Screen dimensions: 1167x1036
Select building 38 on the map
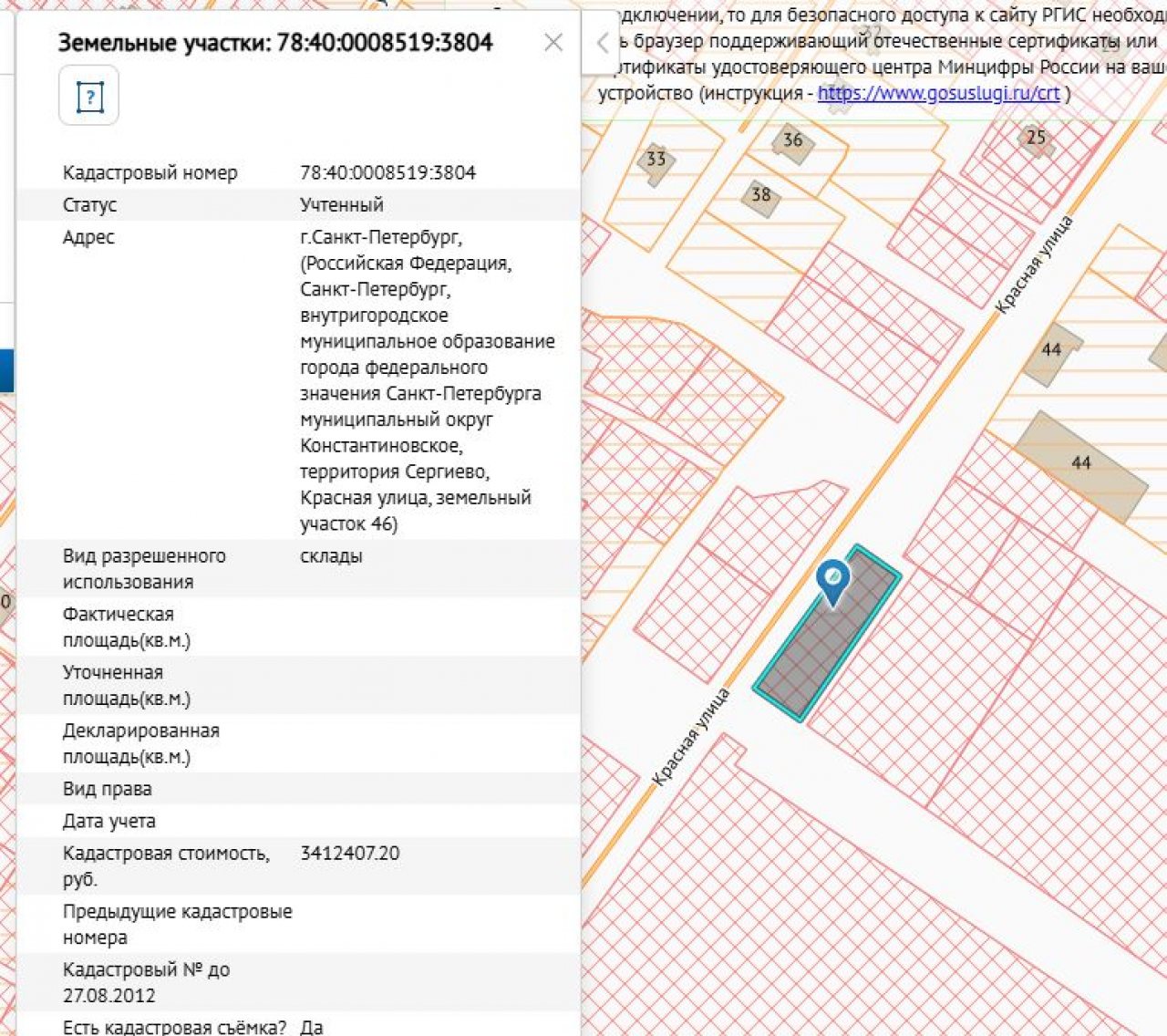(x=760, y=195)
